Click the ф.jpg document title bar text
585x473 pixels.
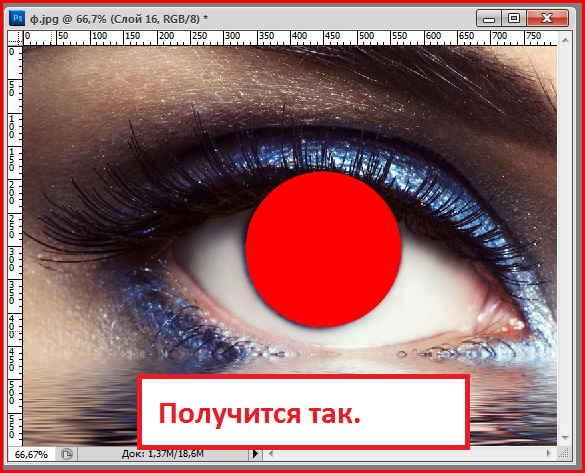119,19
